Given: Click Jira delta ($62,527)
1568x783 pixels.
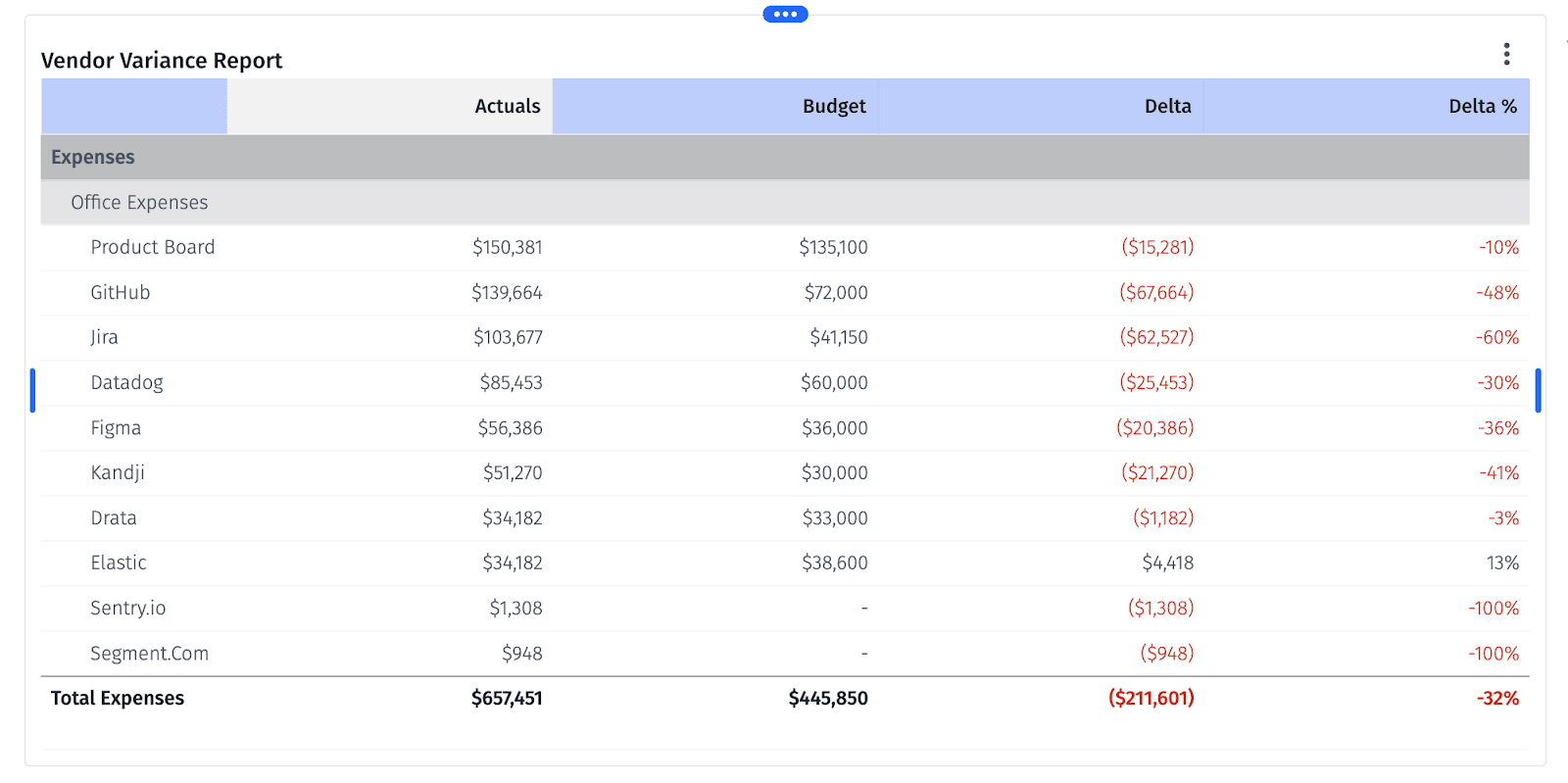Looking at the screenshot, I should pyautogui.click(x=1156, y=337).
